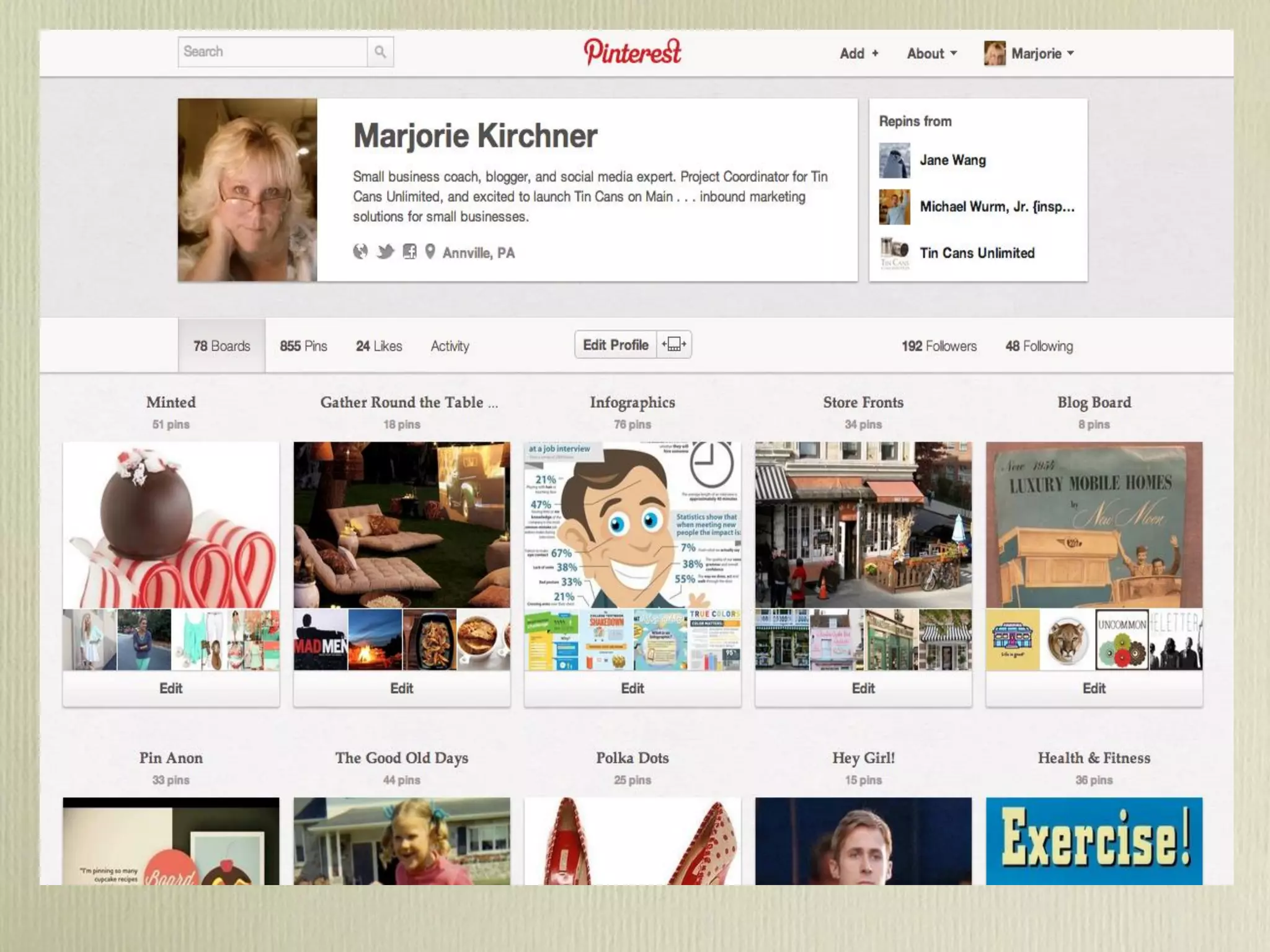Screen dimensions: 1270x952
Task: Click Jane Wang's avatar in Repins from
Action: 894,161
